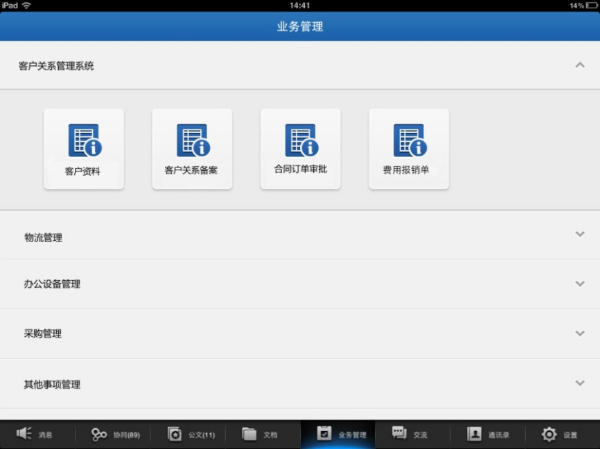The image size is (600, 449).
Task: Expand the 办公设备管理 section chevron
Action: [x=579, y=283]
